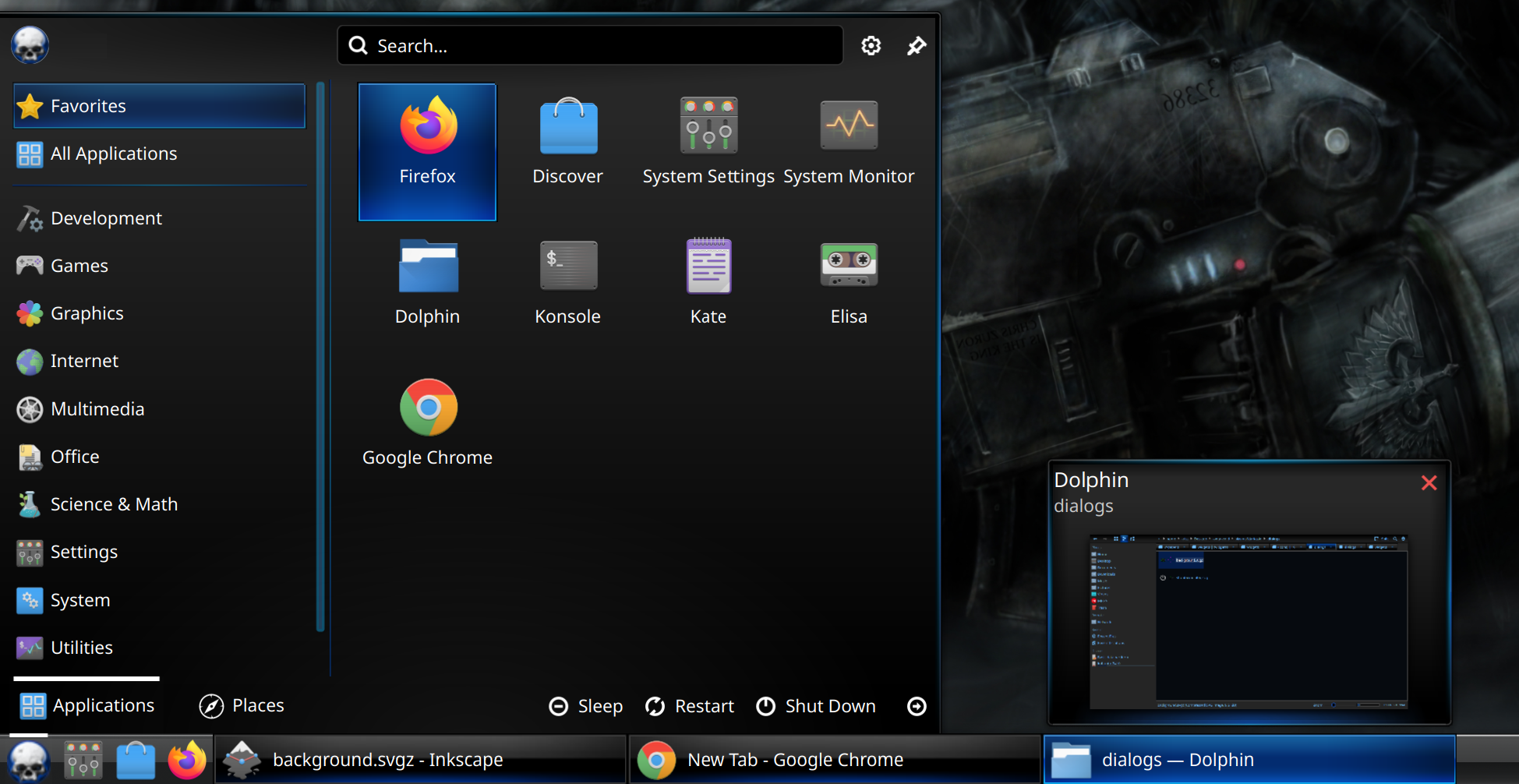Switch to background.svgz Inkscape window

tap(421, 760)
